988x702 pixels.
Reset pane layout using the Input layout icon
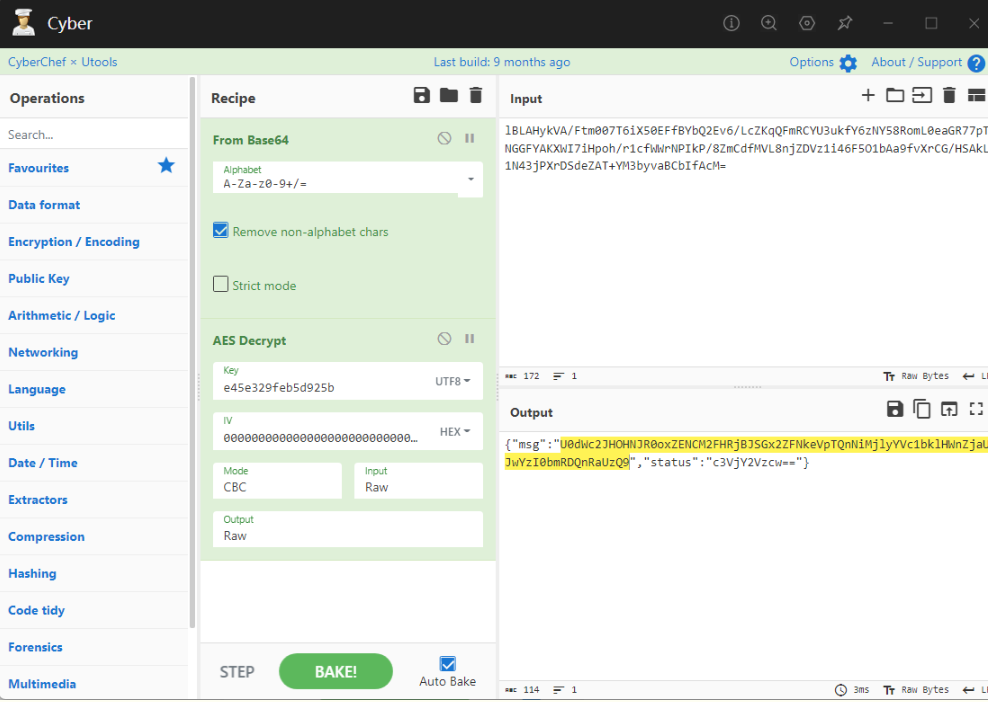tap(977, 95)
